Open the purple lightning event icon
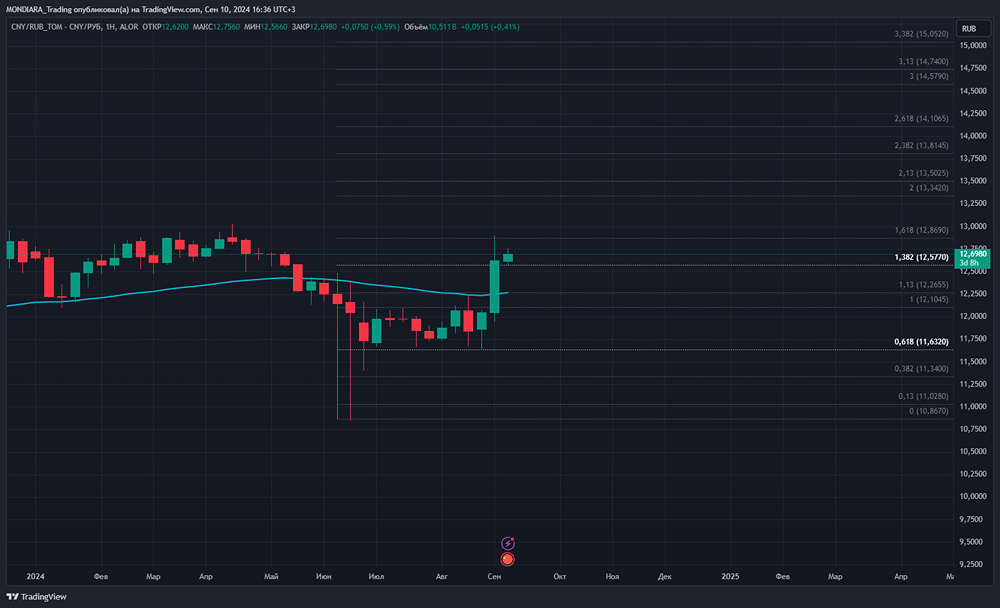 pyautogui.click(x=508, y=543)
